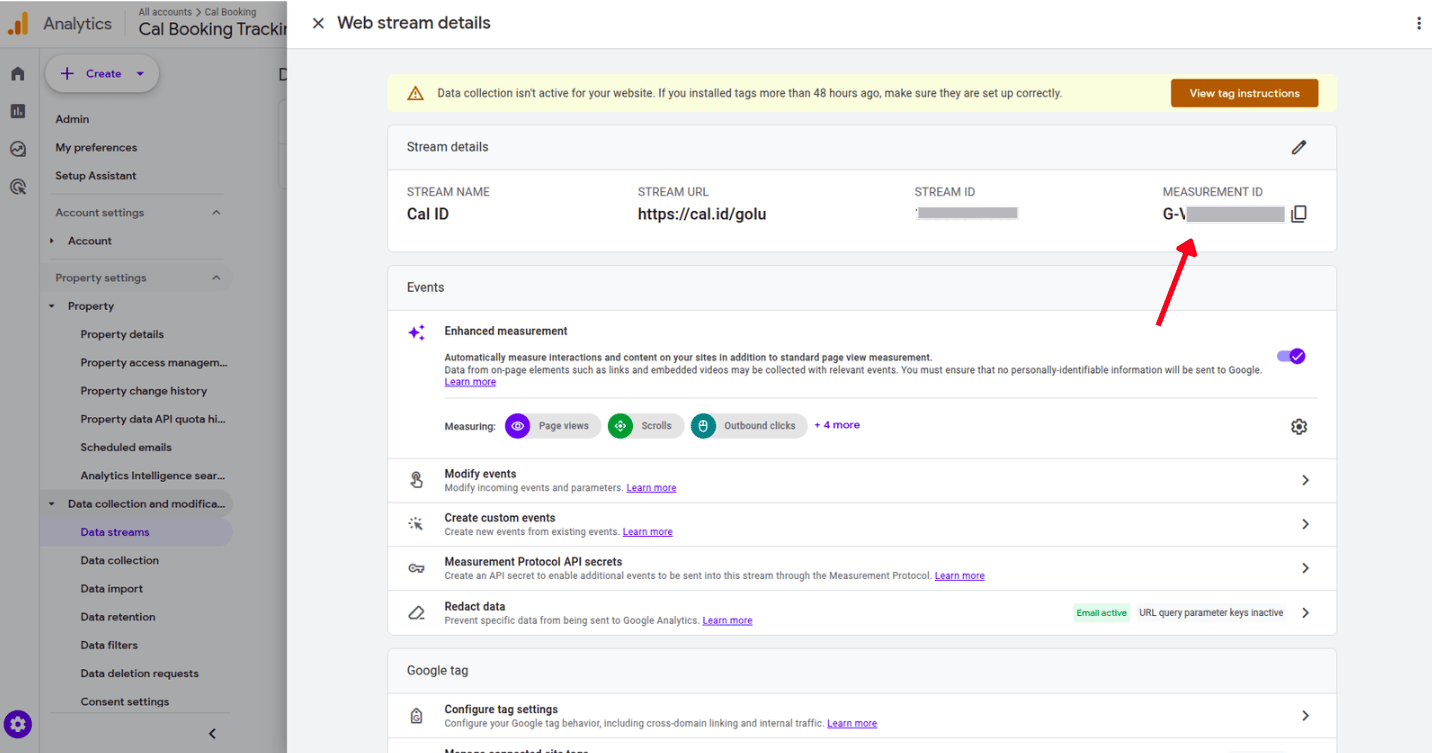Click the Outbound clicks mouse icon
1432x753 pixels.
(x=703, y=426)
